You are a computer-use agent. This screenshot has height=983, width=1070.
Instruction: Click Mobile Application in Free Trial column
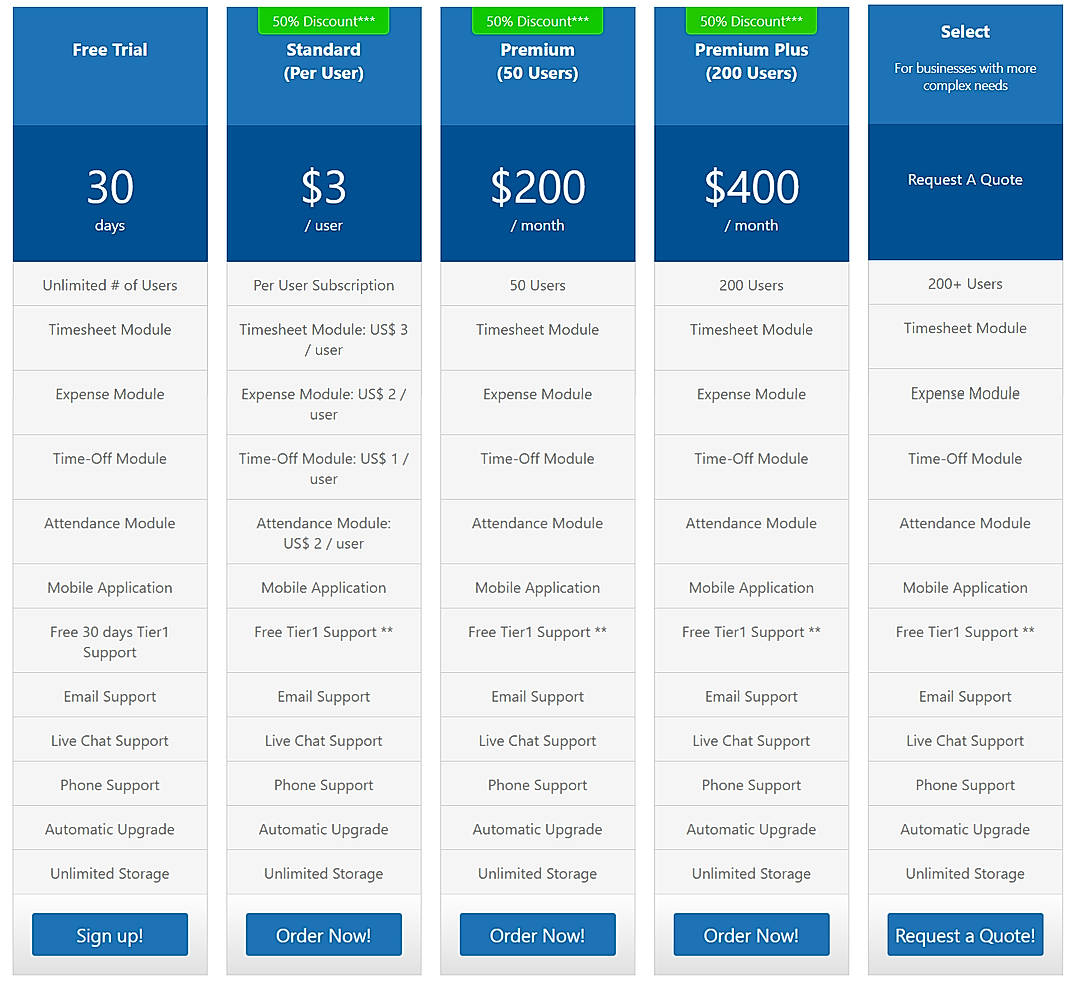(x=110, y=587)
